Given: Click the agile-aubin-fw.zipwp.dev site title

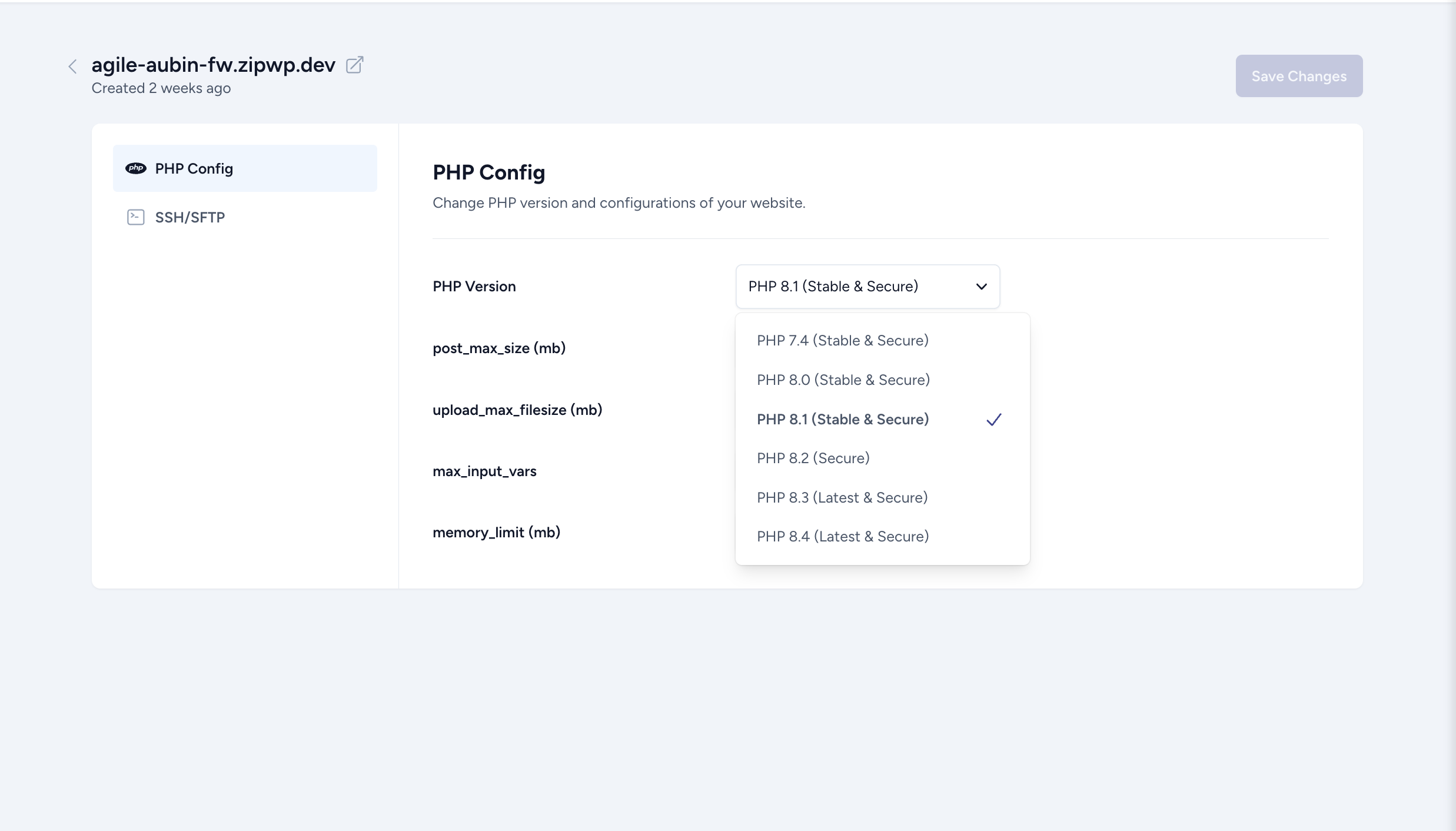Looking at the screenshot, I should pyautogui.click(x=213, y=65).
